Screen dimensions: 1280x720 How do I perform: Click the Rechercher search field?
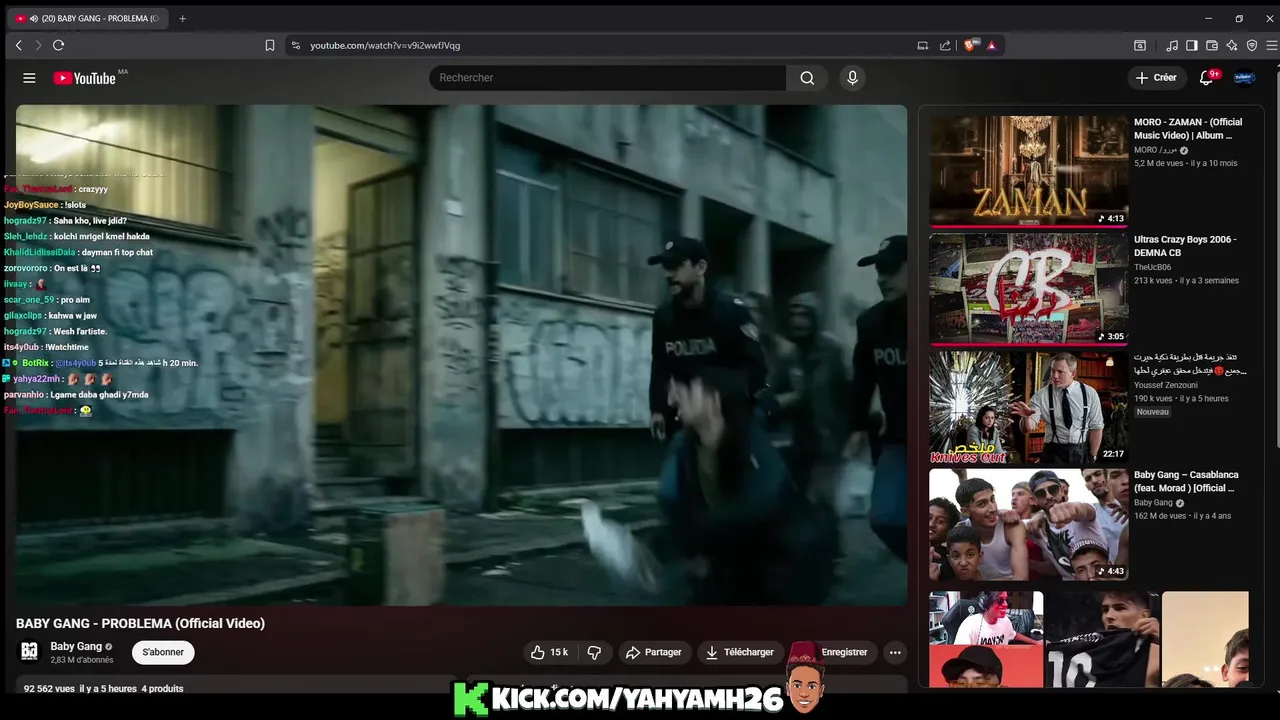[x=608, y=78]
